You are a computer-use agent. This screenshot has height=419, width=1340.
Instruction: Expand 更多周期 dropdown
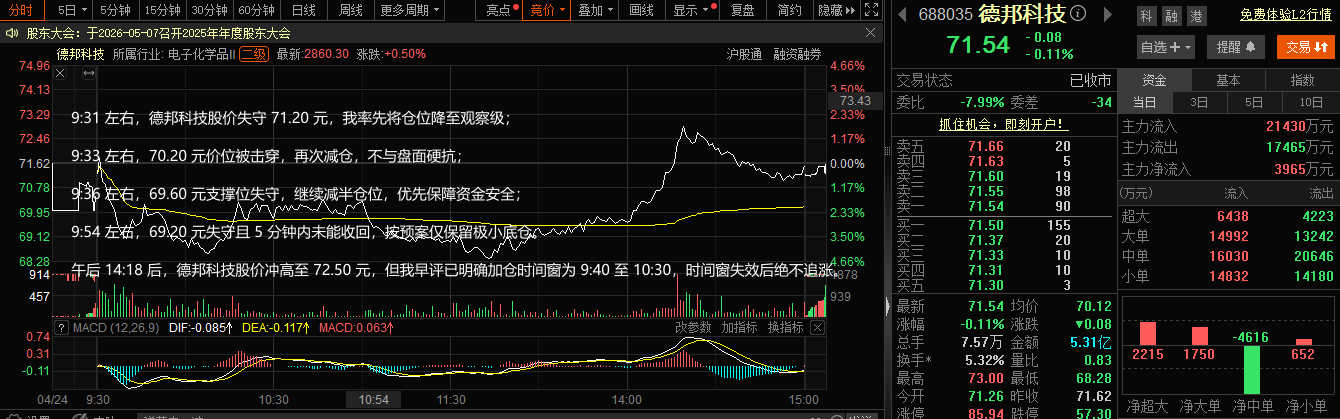pyautogui.click(x=410, y=10)
